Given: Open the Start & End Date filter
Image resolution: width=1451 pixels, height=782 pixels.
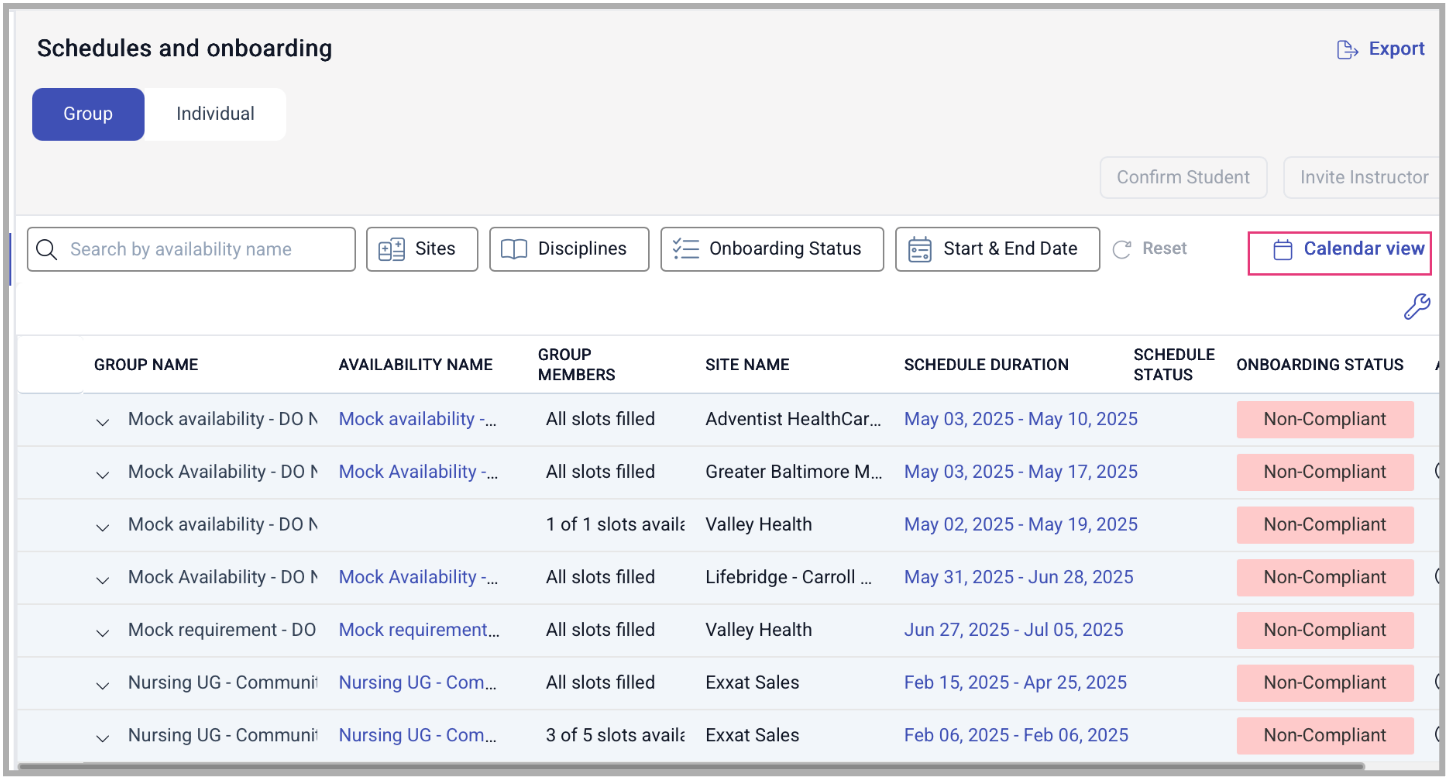Looking at the screenshot, I should tap(997, 250).
